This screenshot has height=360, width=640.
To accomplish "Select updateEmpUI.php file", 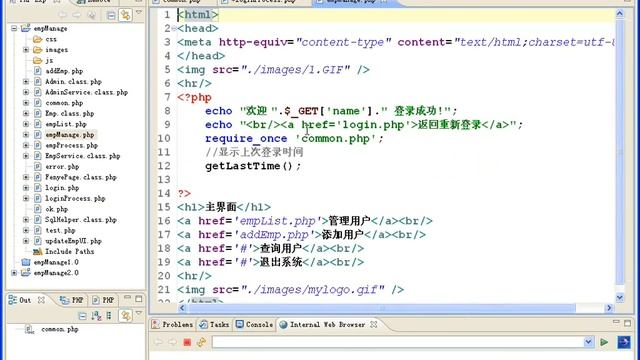I will click(73, 241).
